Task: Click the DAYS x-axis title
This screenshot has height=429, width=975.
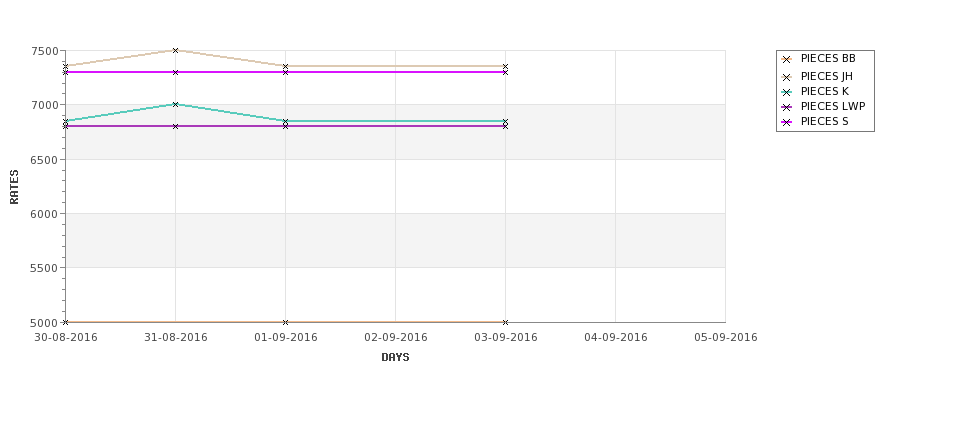Action: pyautogui.click(x=395, y=357)
